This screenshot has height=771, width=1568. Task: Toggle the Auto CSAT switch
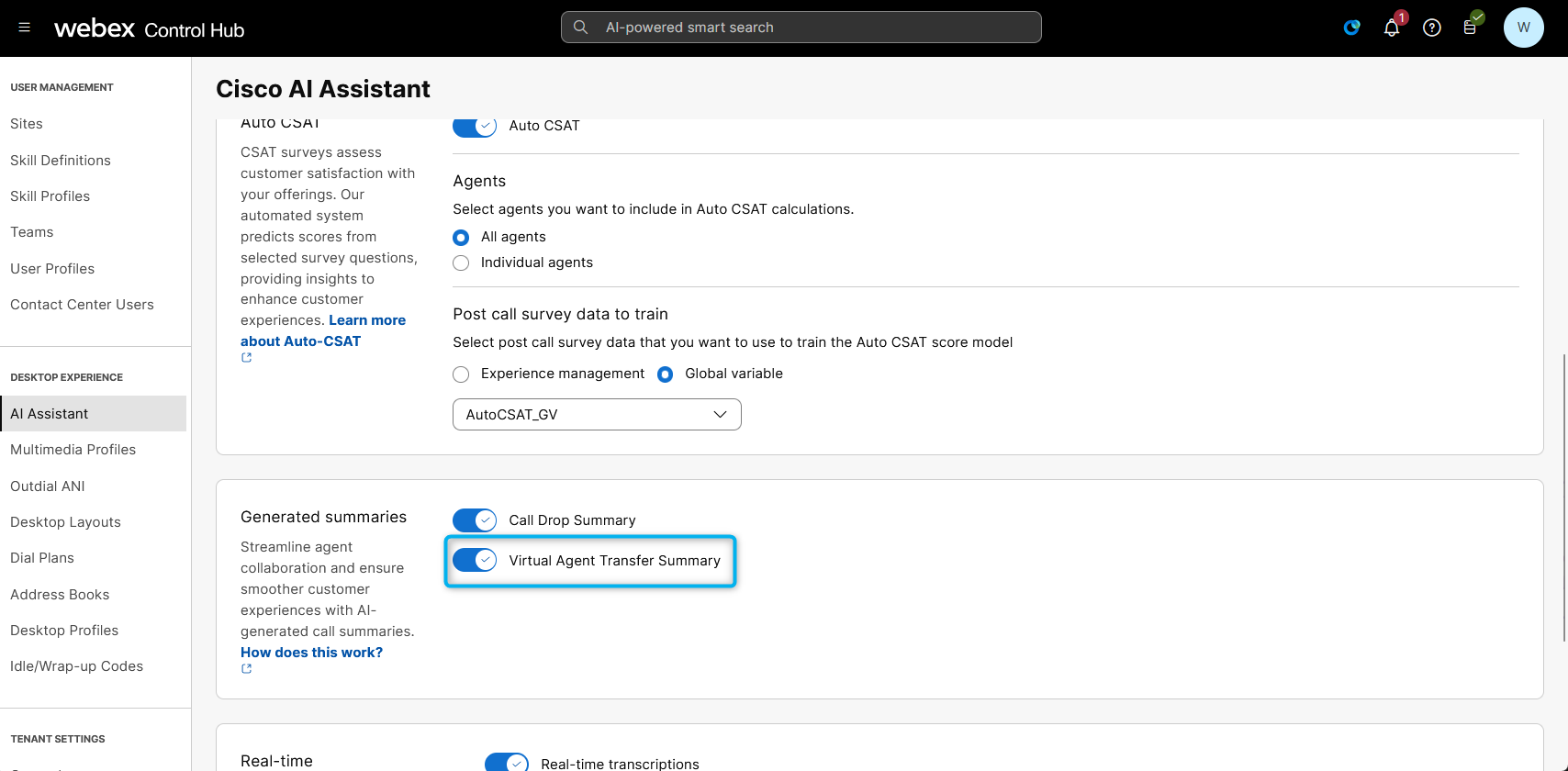tap(475, 127)
